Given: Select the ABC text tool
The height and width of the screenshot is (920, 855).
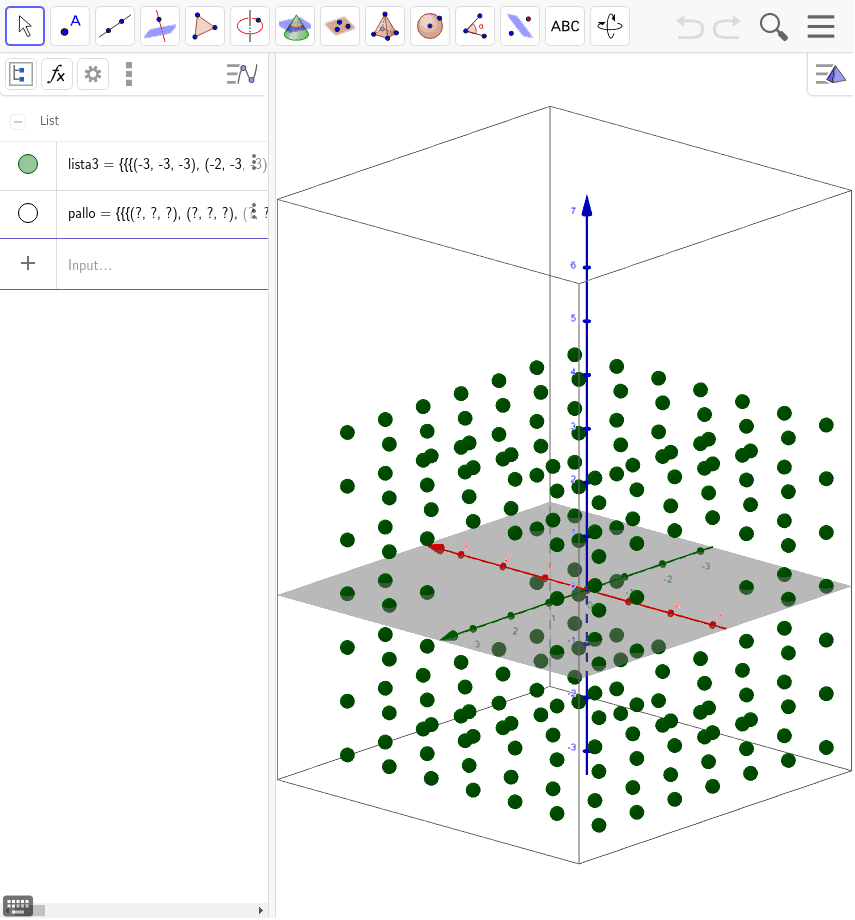Looking at the screenshot, I should point(564,26).
